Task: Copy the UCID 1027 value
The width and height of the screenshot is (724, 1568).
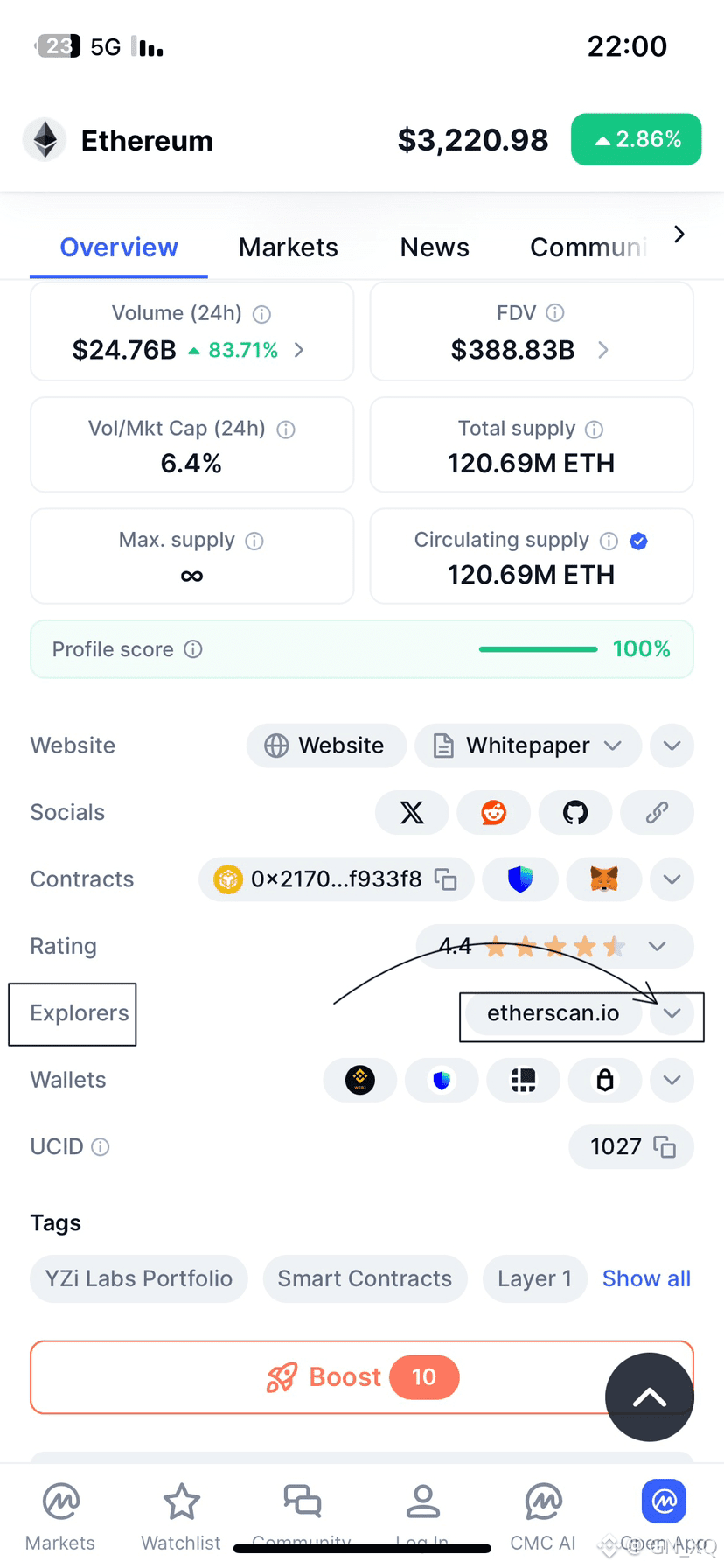Action: pos(665,1147)
